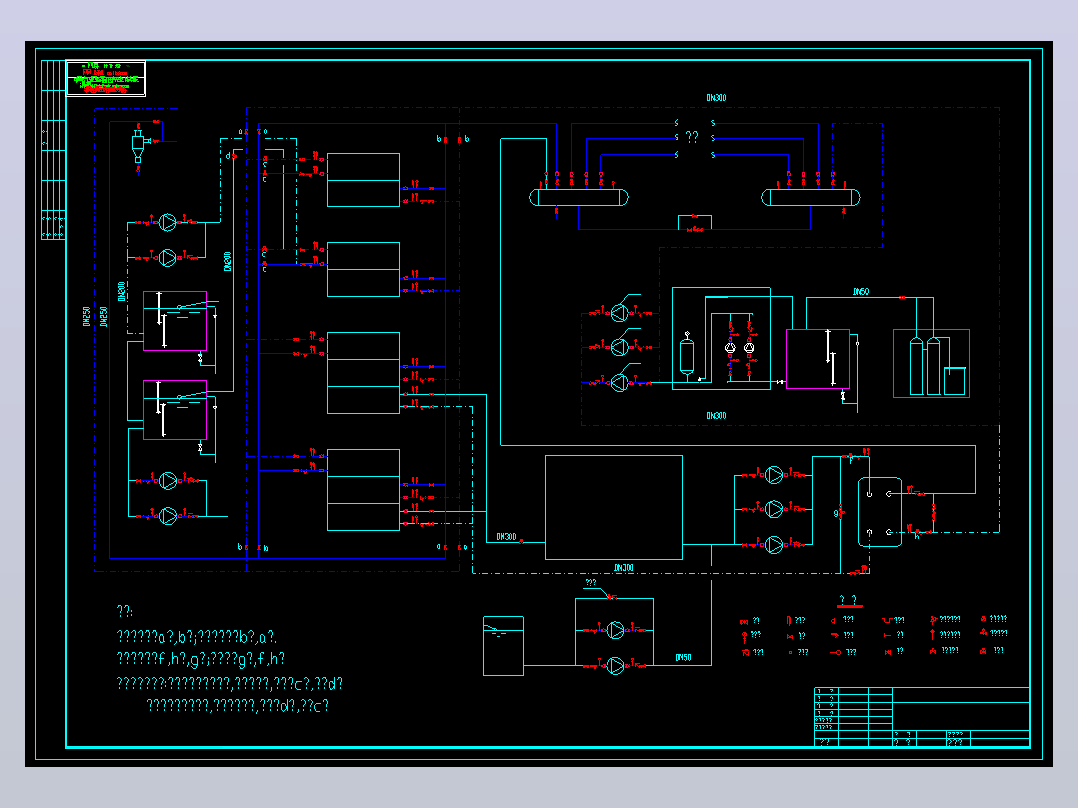Select the upper magenta expansion tank
1078x808 pixels.
coord(175,321)
